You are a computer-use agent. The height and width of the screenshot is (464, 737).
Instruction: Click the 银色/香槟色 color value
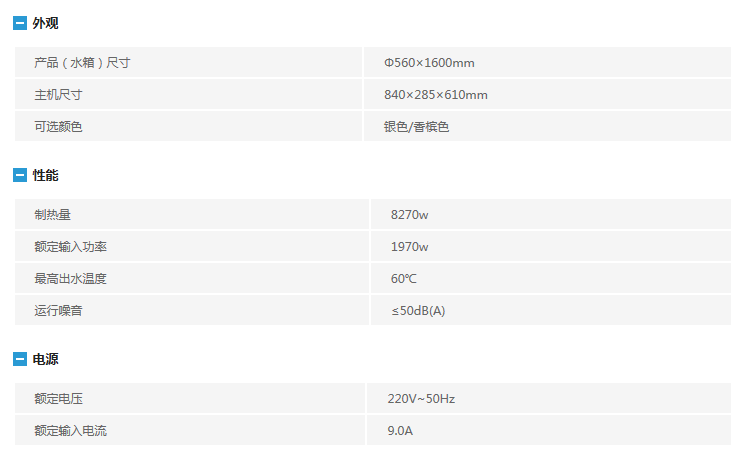click(x=416, y=127)
